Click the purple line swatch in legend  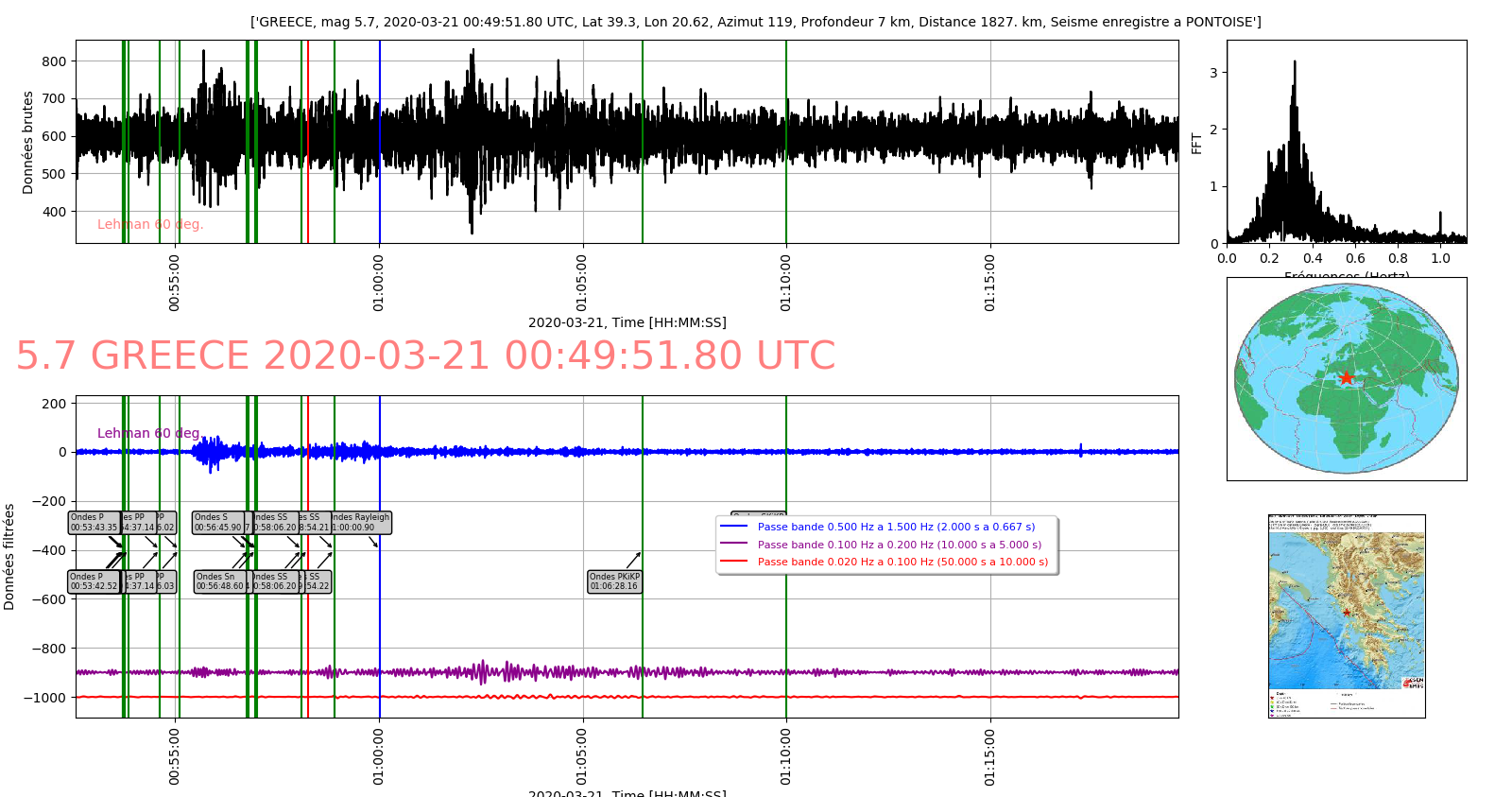(733, 545)
